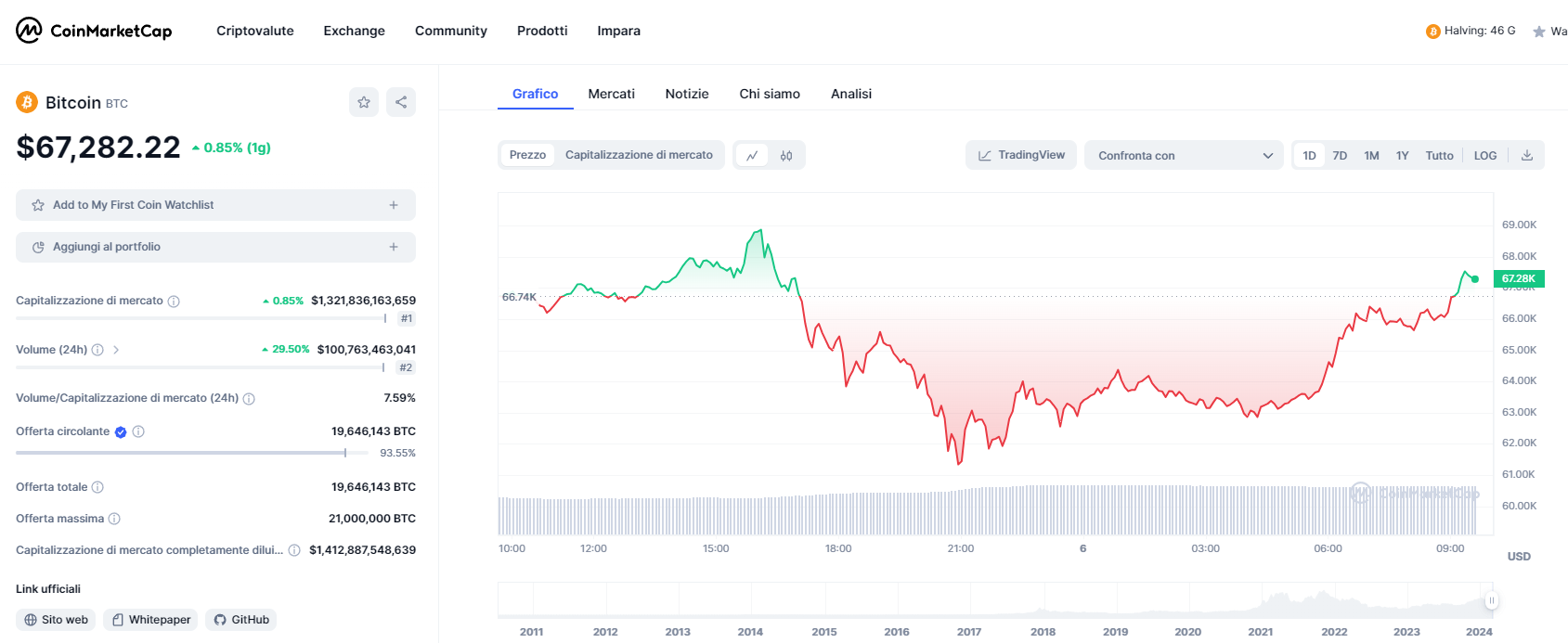The height and width of the screenshot is (643, 1568).
Task: Click the timeline range slider handle
Action: [1491, 600]
